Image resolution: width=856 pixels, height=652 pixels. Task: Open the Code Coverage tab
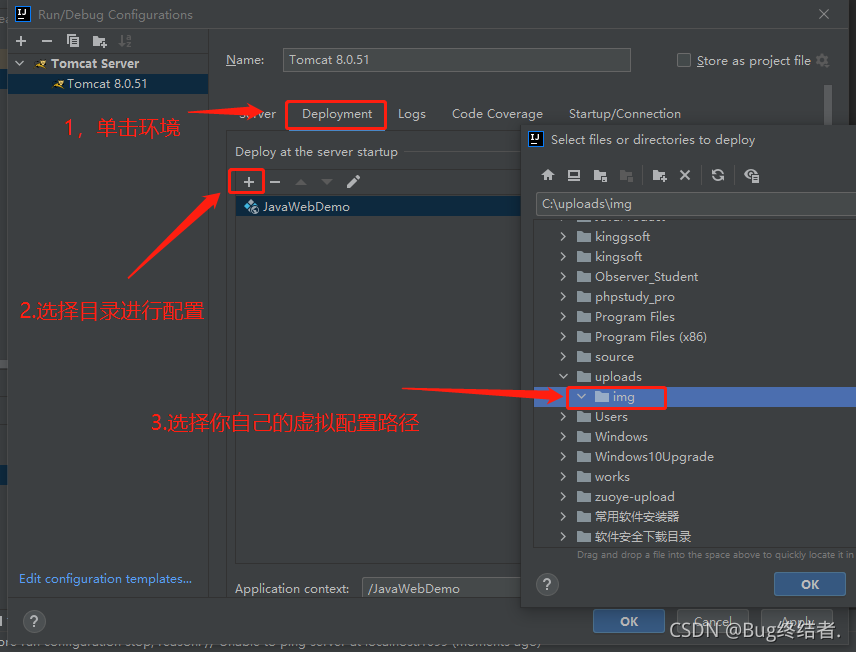coord(497,114)
